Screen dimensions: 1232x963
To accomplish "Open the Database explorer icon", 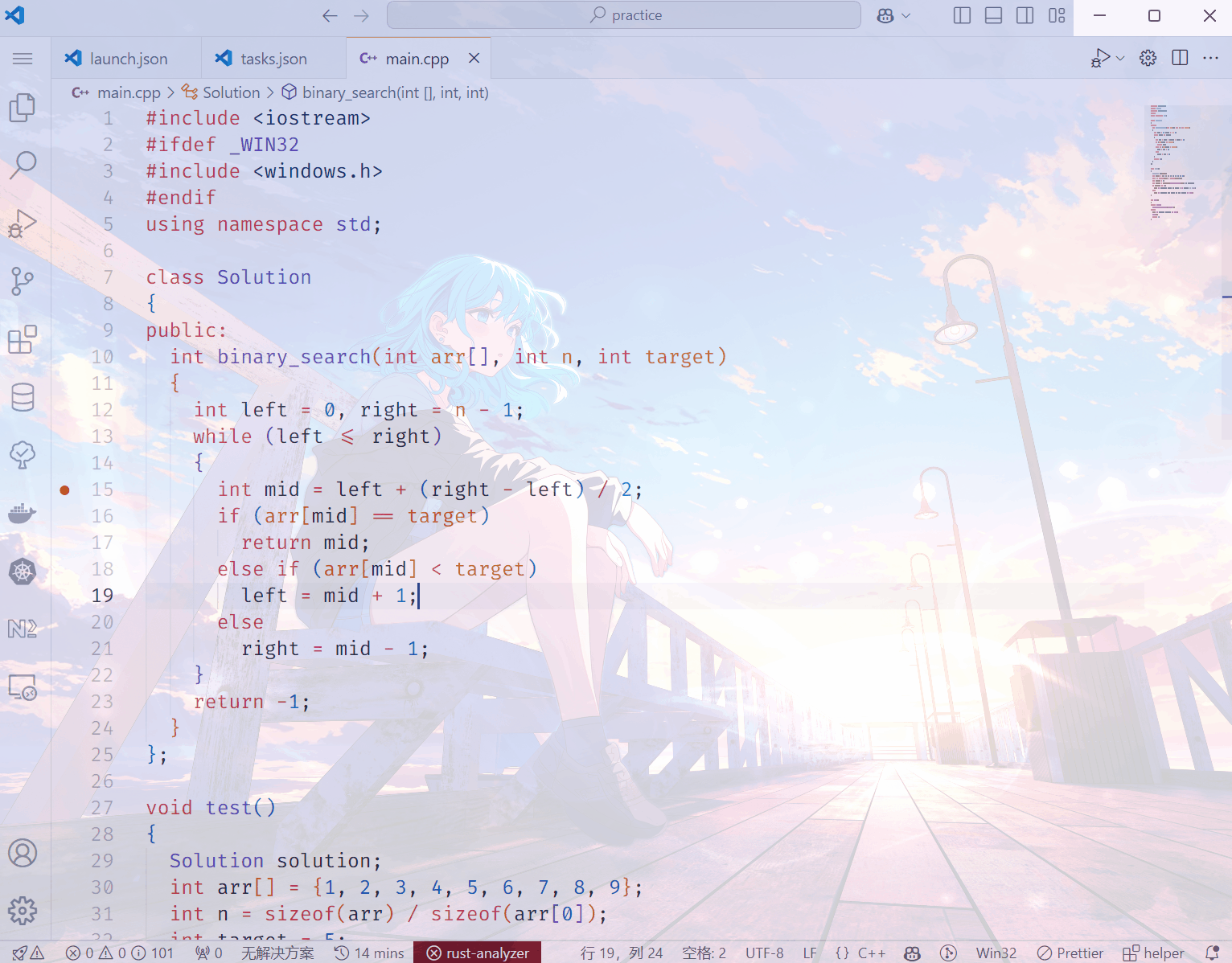I will (x=23, y=397).
